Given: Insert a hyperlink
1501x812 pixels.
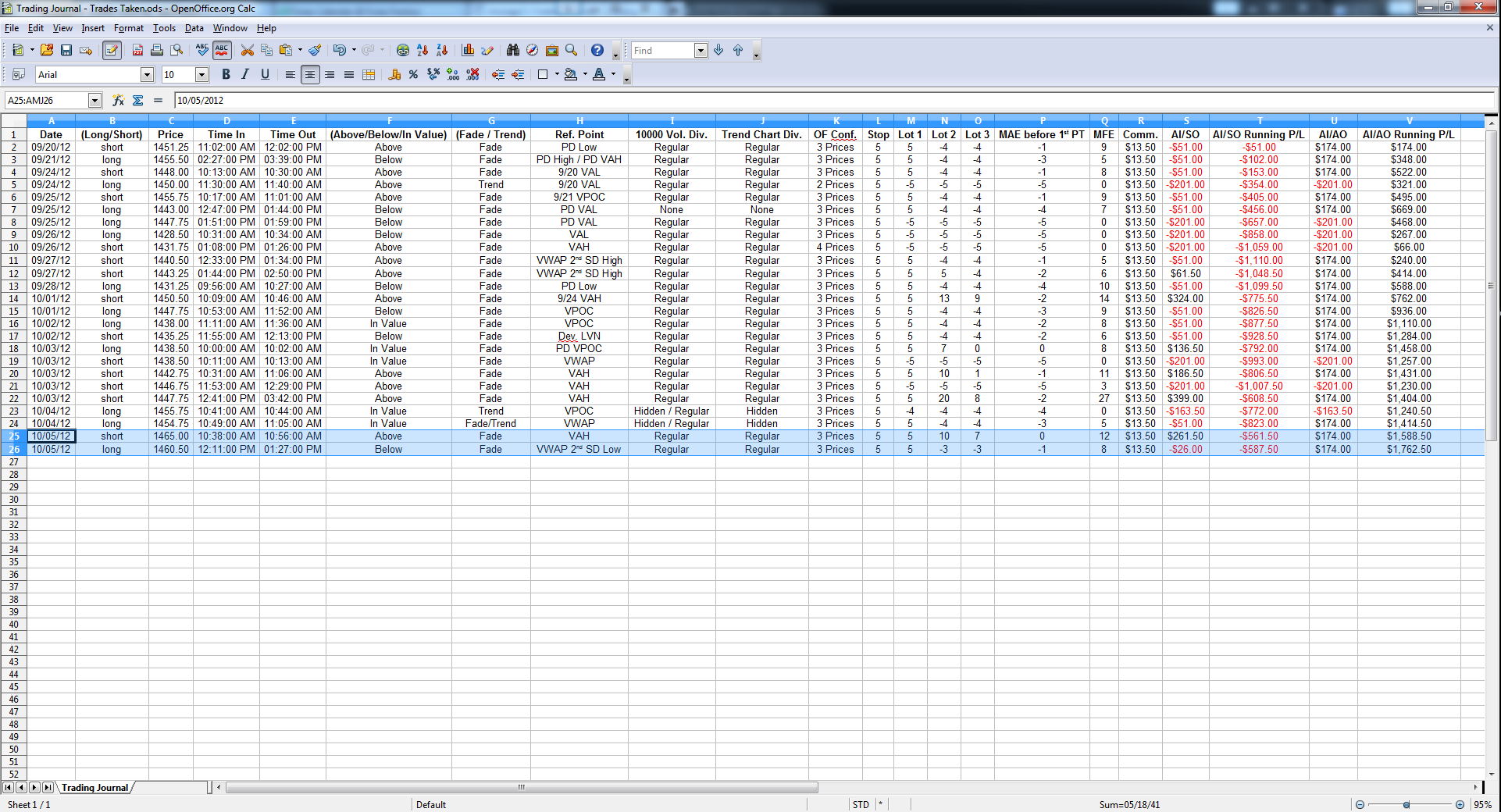Looking at the screenshot, I should tap(403, 50).
